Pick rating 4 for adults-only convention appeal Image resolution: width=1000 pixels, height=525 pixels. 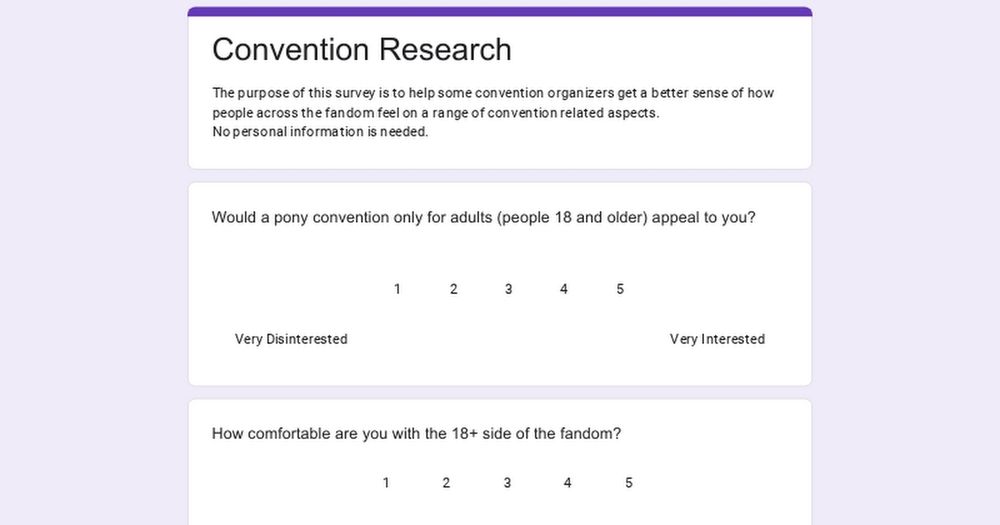(x=564, y=289)
